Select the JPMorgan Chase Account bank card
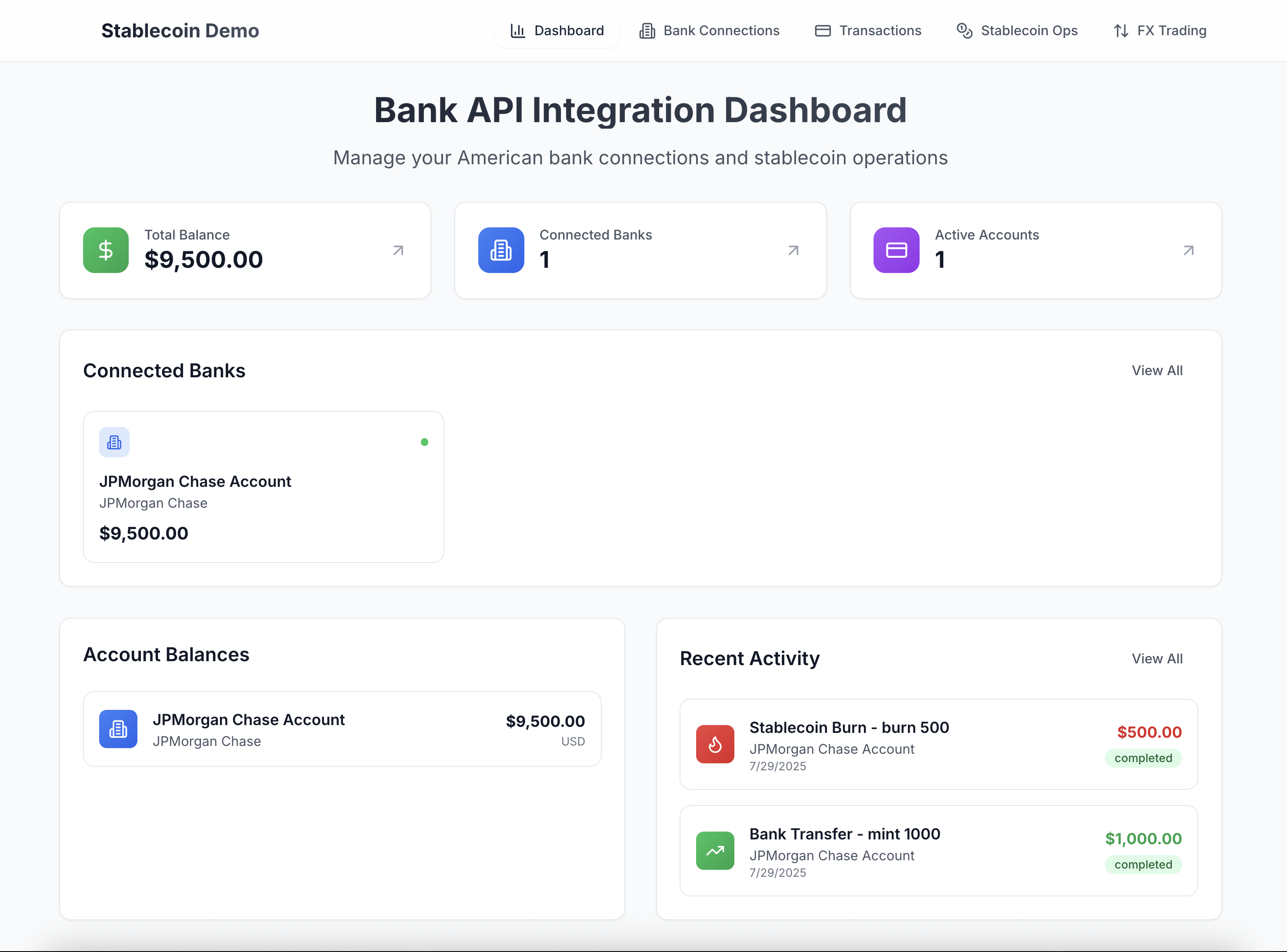1287x952 pixels. 263,487
